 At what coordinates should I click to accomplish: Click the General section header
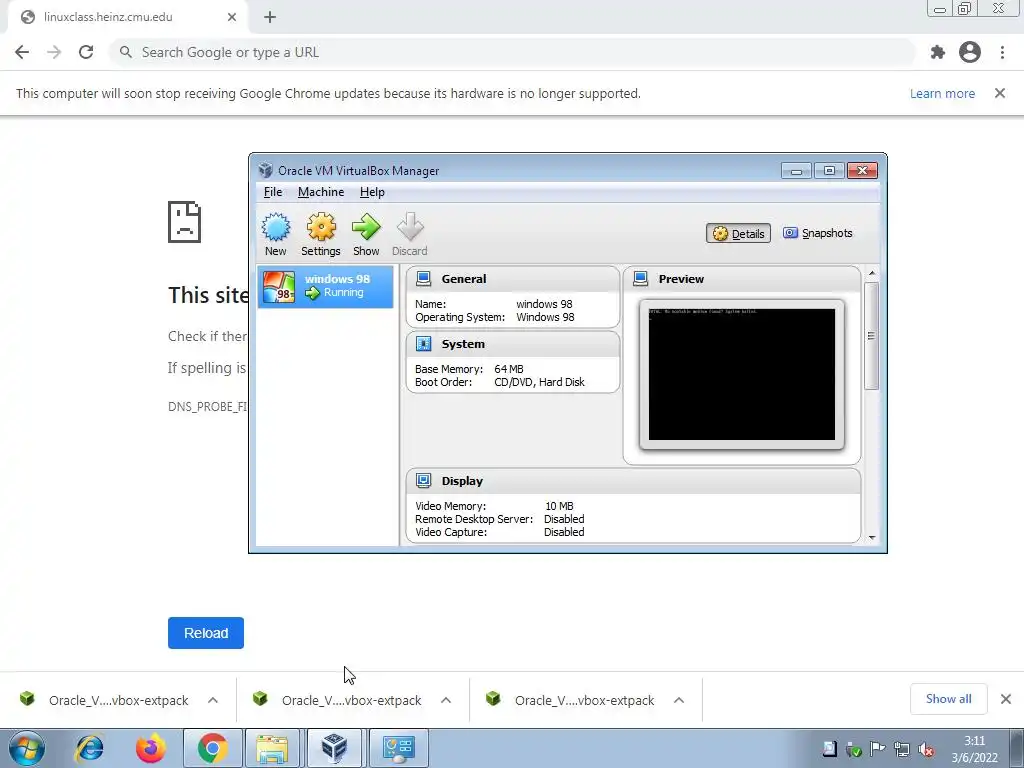pyautogui.click(x=513, y=279)
